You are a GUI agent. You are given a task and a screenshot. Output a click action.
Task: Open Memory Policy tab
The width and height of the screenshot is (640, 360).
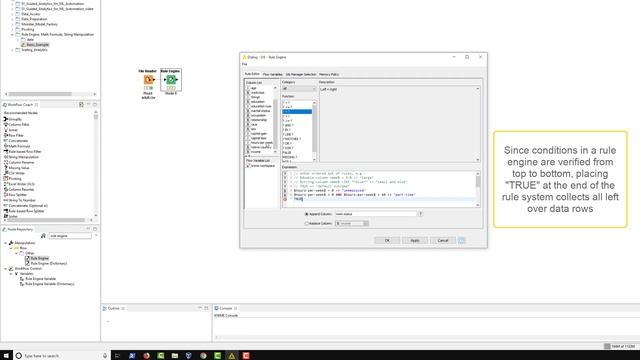(x=329, y=74)
